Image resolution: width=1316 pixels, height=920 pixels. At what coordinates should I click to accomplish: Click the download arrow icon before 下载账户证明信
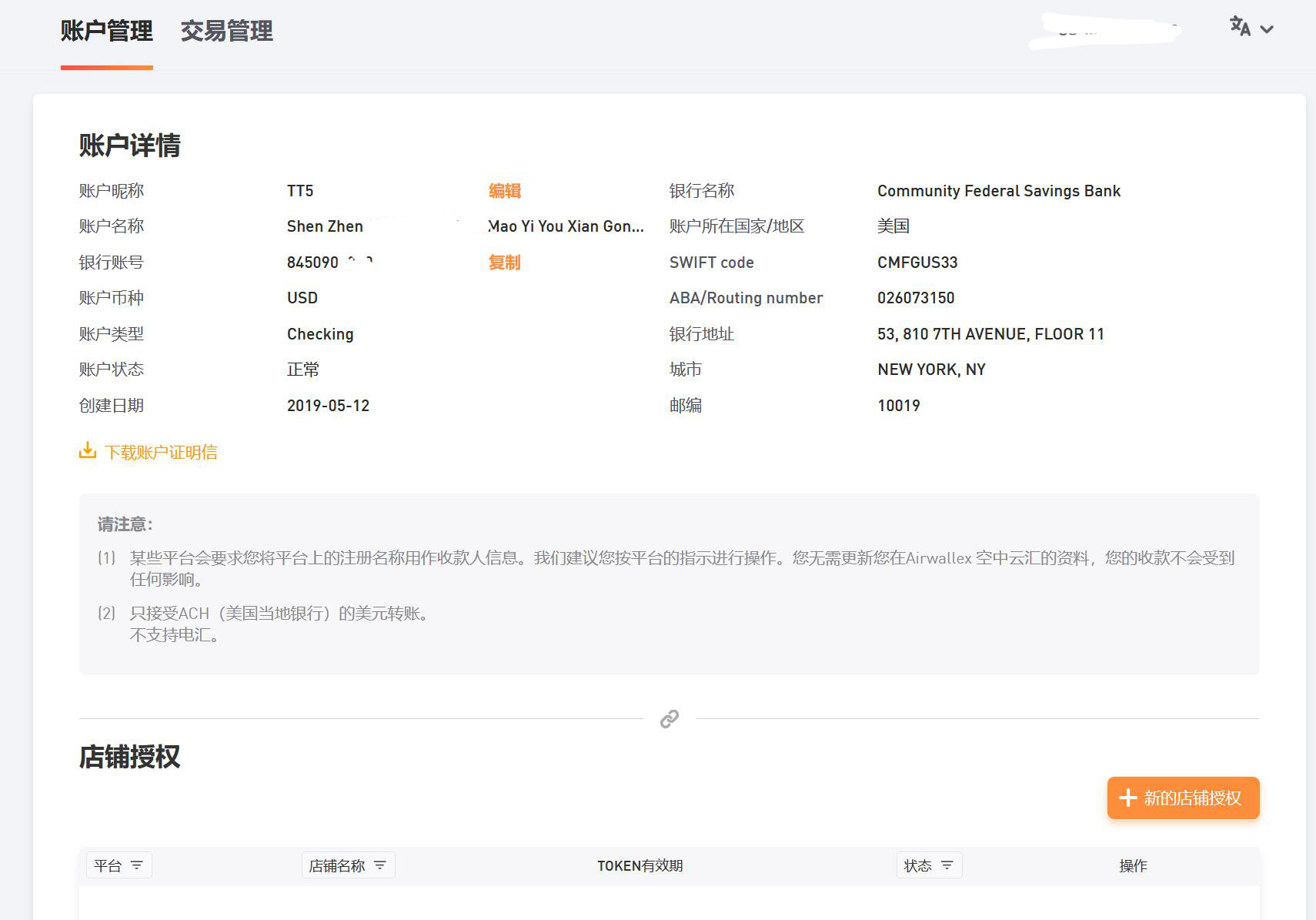pos(87,452)
